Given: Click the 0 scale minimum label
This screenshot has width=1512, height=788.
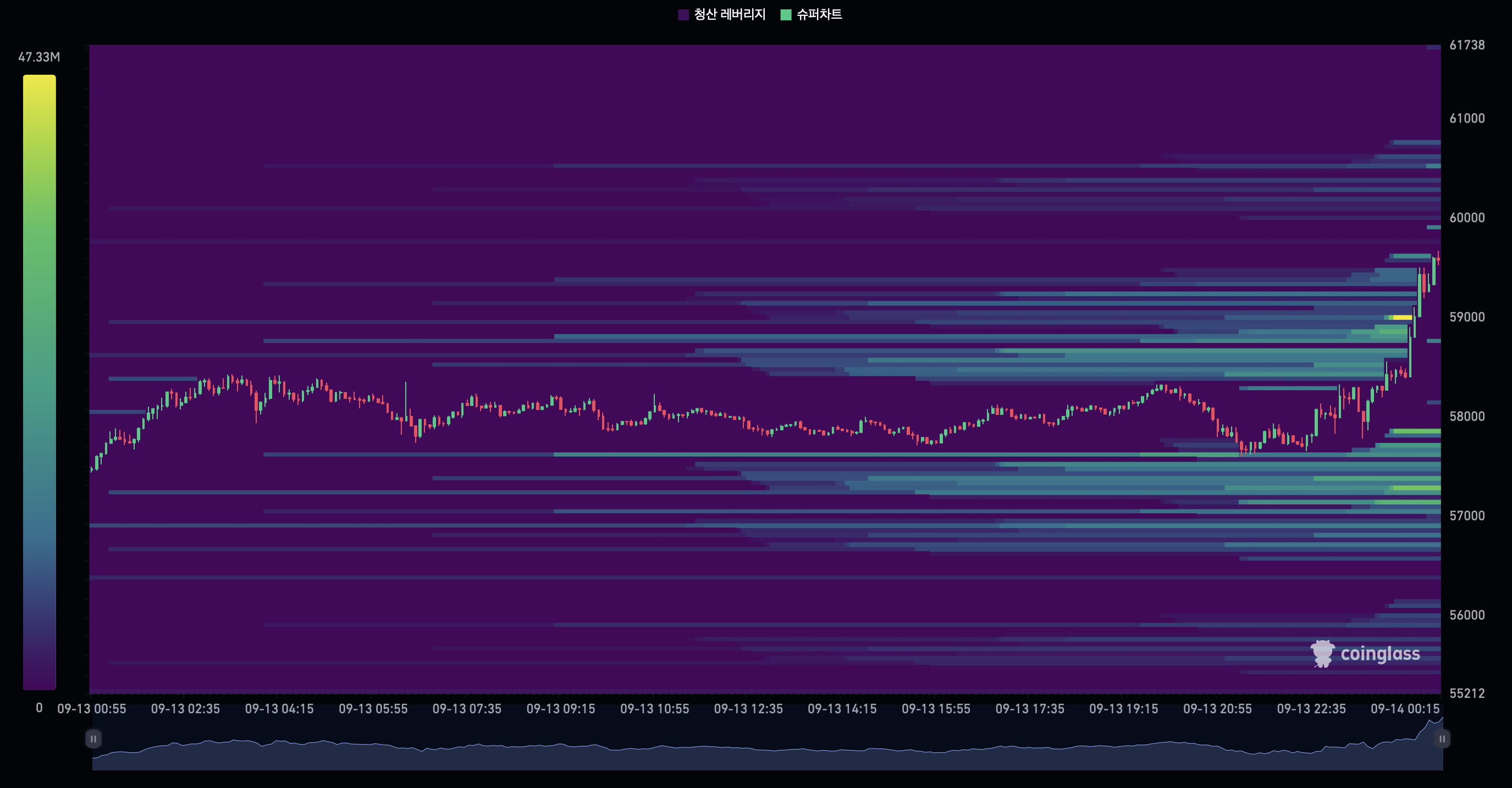Looking at the screenshot, I should coord(40,708).
